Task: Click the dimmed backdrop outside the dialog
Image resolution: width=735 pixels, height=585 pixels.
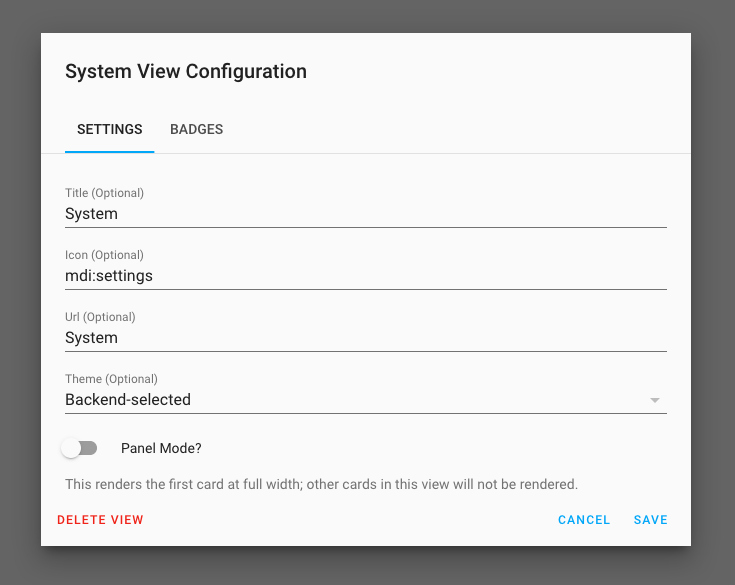Action: (18, 300)
